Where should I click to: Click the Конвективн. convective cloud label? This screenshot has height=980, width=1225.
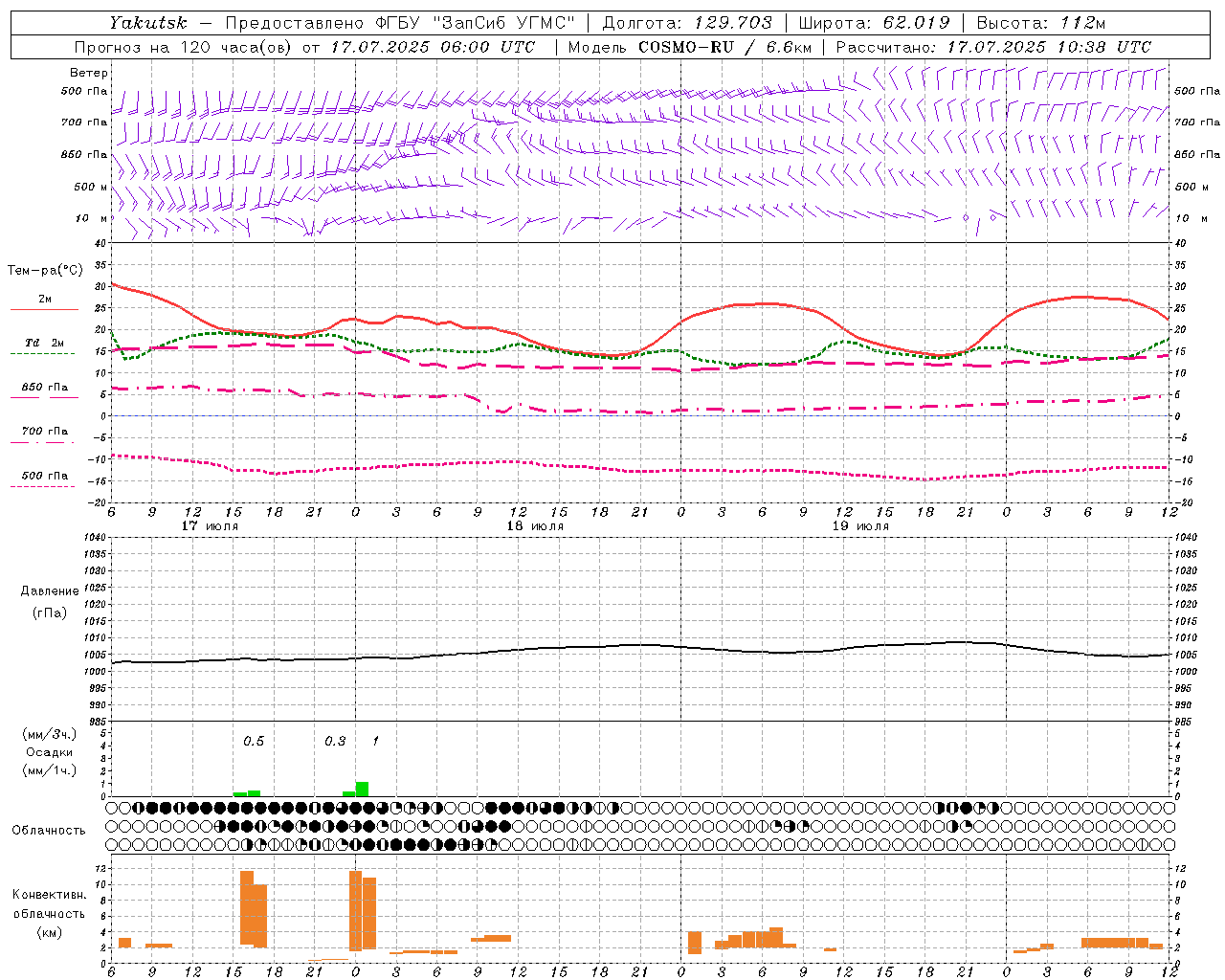click(50, 895)
